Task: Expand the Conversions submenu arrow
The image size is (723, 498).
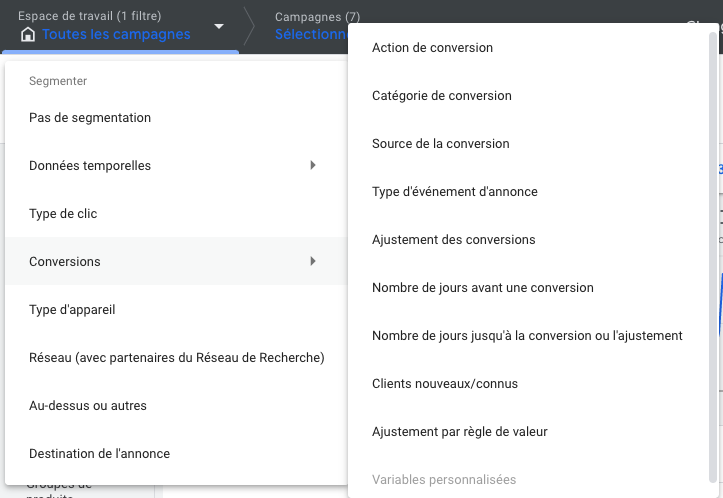Action: coord(313,261)
